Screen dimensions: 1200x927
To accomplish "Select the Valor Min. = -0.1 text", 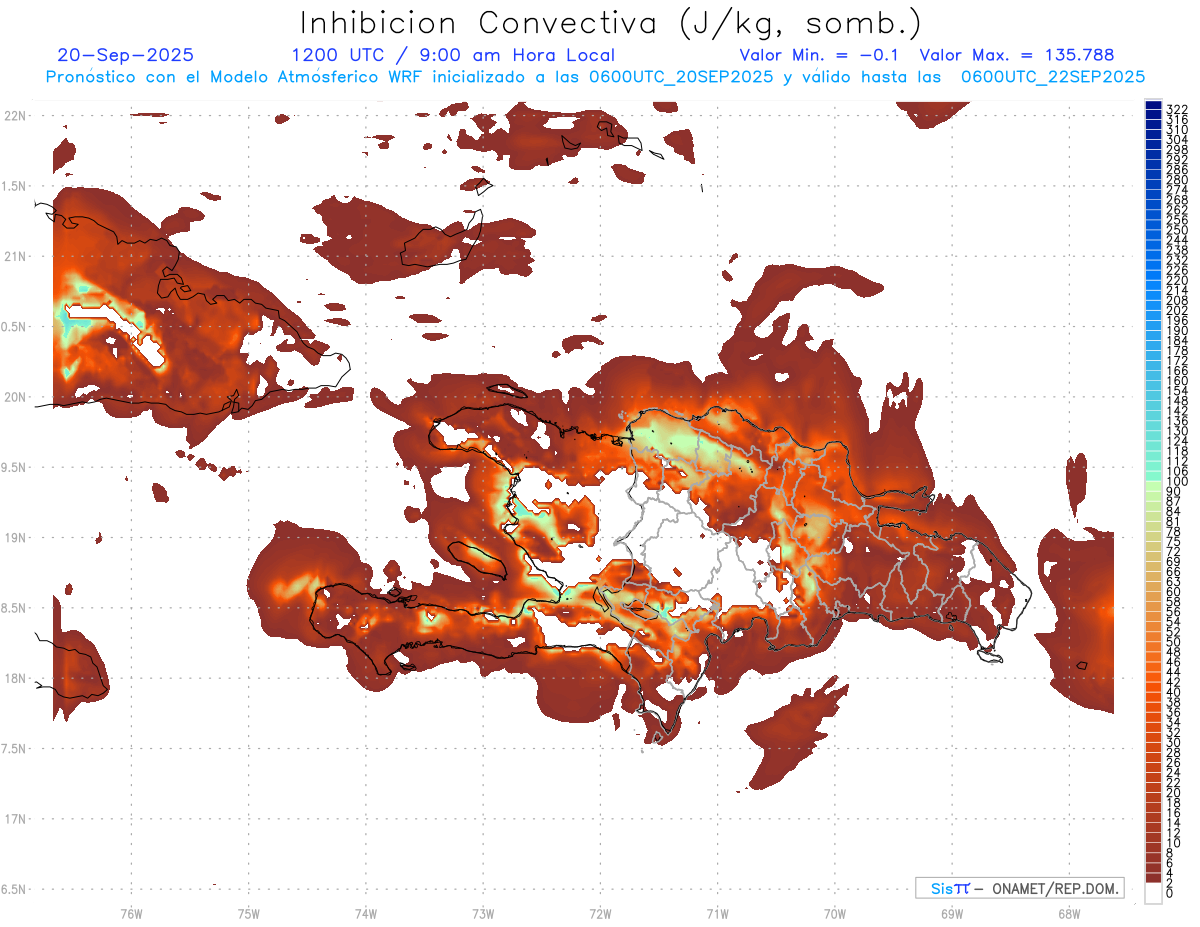I will pyautogui.click(x=821, y=55).
